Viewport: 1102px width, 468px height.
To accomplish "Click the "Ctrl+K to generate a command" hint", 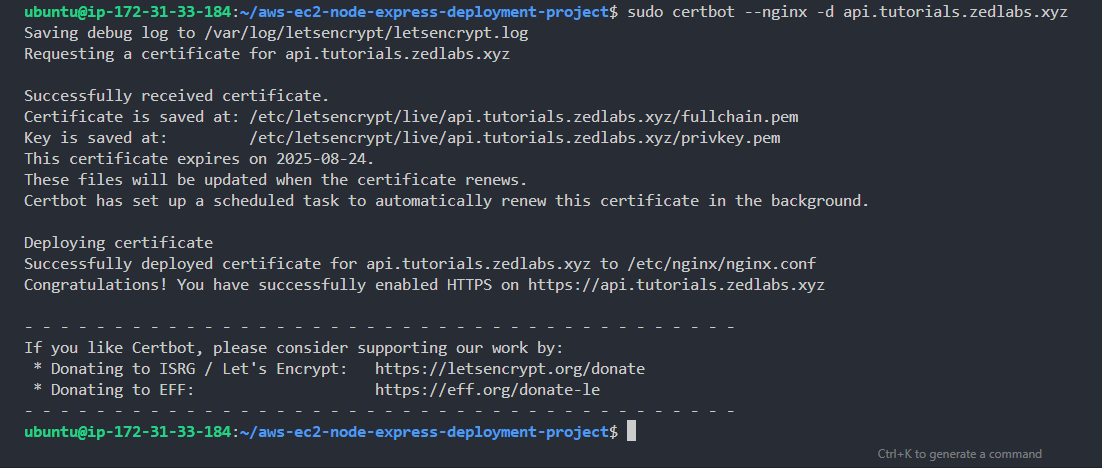I will 959,454.
